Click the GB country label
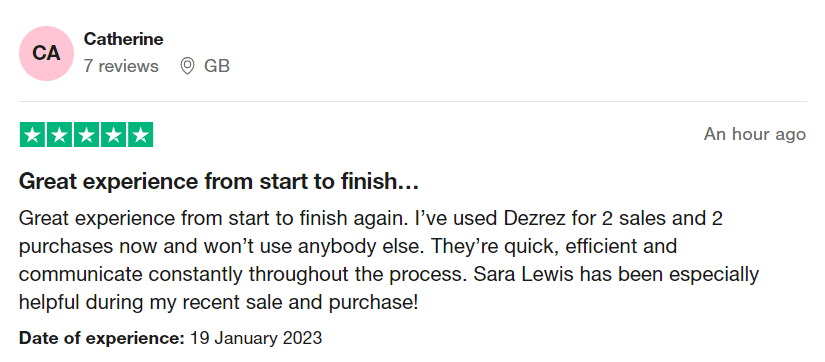 click(217, 66)
